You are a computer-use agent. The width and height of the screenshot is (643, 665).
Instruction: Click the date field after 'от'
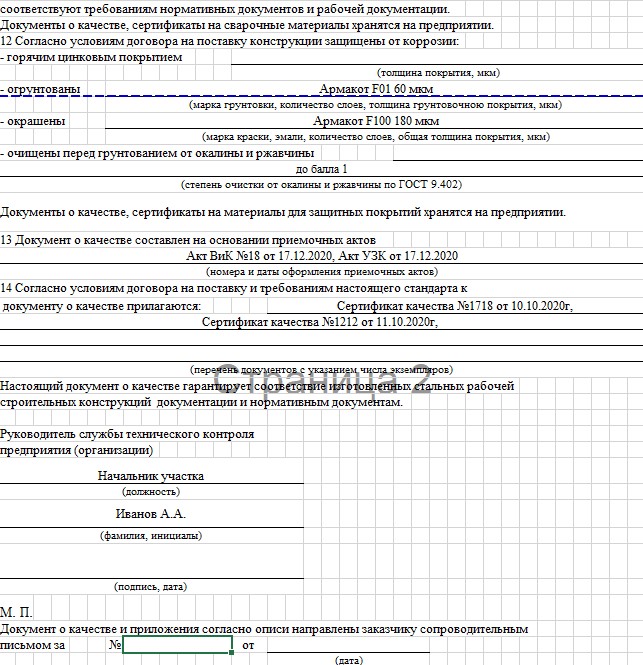(348, 645)
